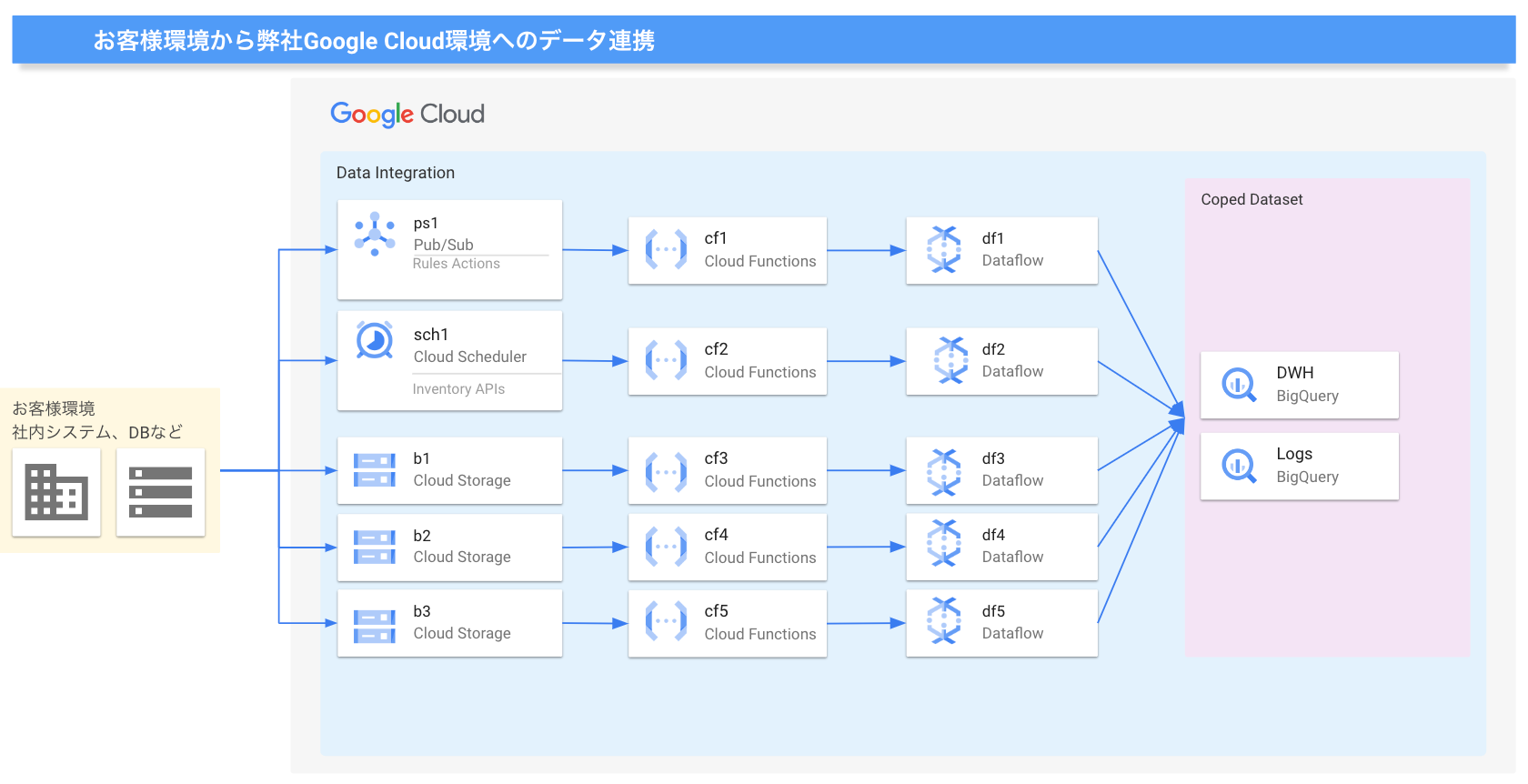Click the cf2 Cloud Functions icon
Image resolution: width=1528 pixels, height=784 pixels.
coord(666,361)
